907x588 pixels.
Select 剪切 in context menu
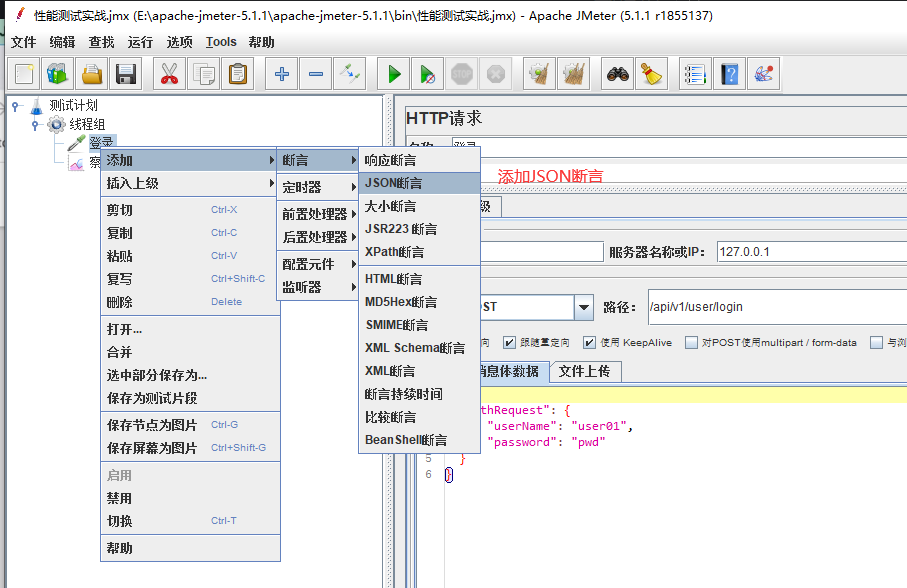coord(190,210)
